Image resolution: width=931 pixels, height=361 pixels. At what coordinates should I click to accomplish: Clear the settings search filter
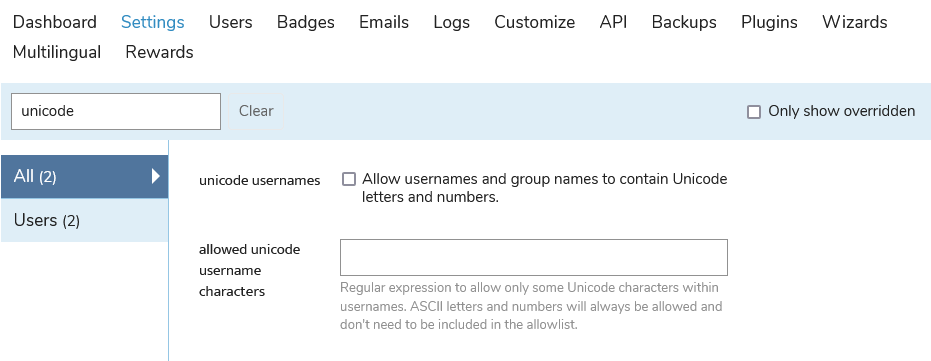tap(256, 111)
